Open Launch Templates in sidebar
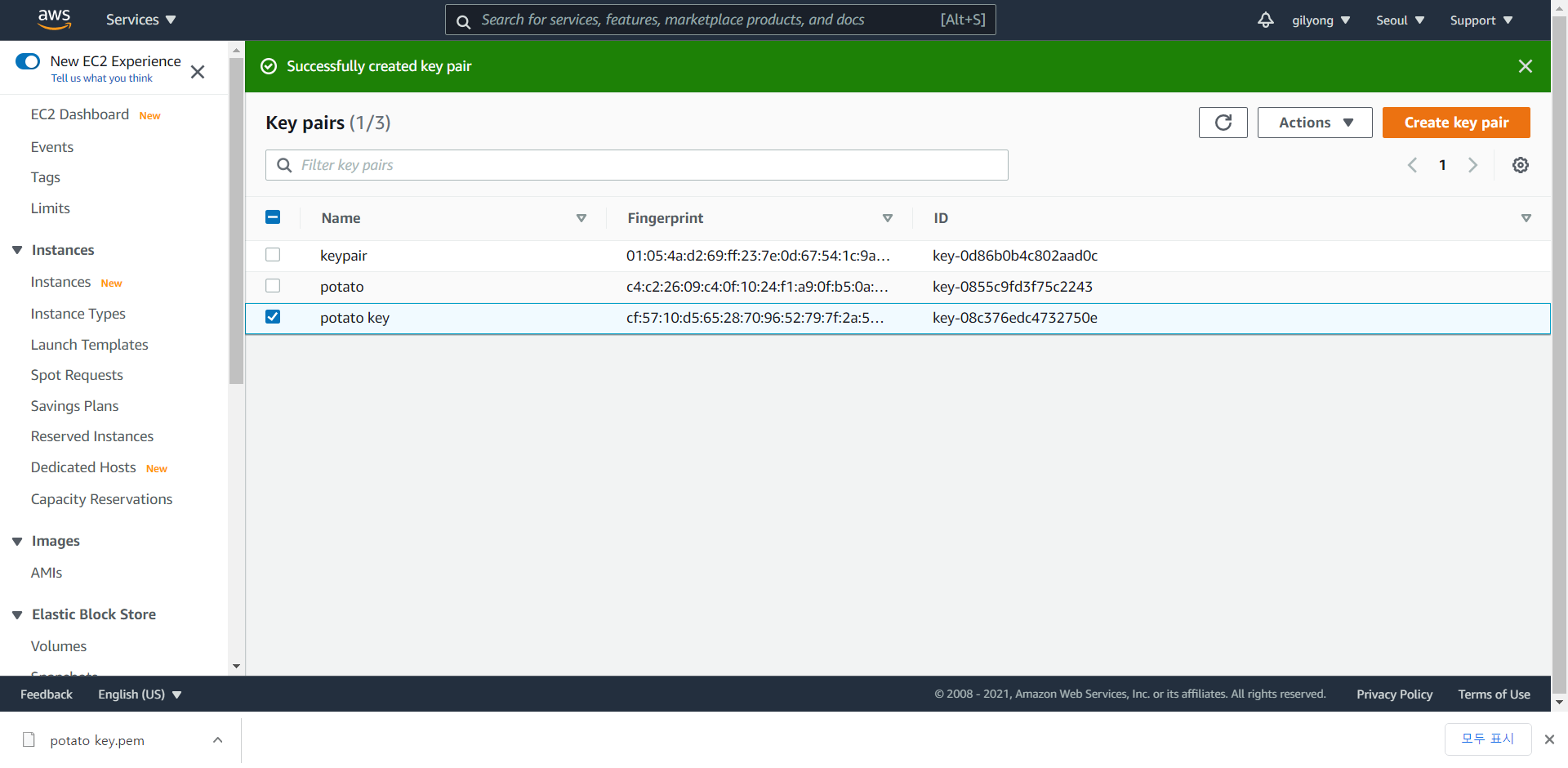Image resolution: width=1568 pixels, height=768 pixels. click(x=90, y=345)
